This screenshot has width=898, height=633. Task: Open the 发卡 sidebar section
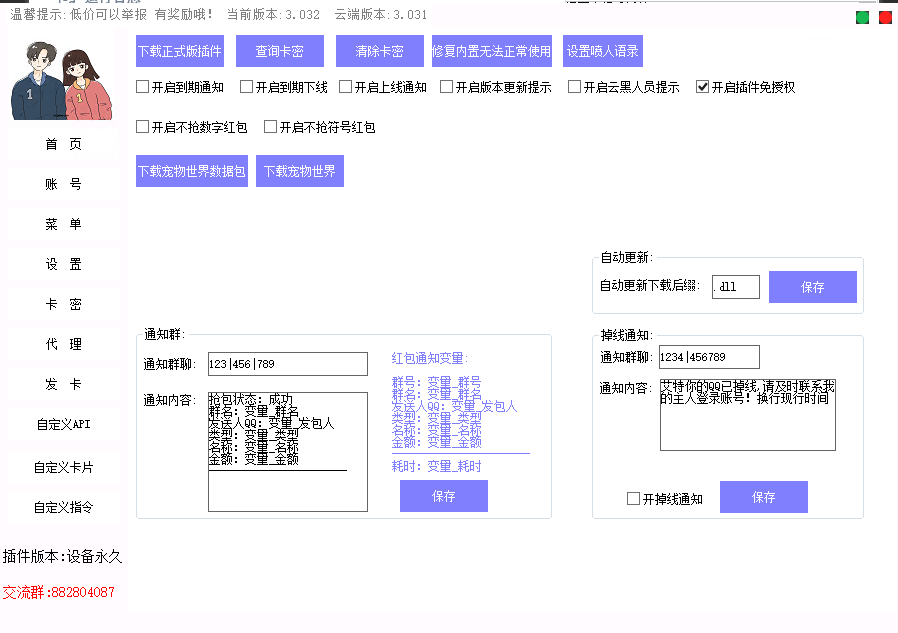click(x=62, y=384)
